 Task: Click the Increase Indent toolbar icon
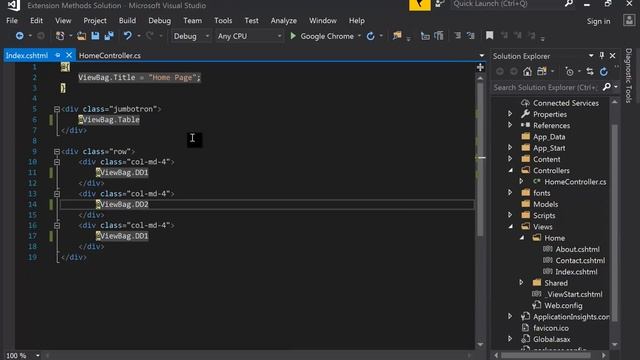click(471, 36)
